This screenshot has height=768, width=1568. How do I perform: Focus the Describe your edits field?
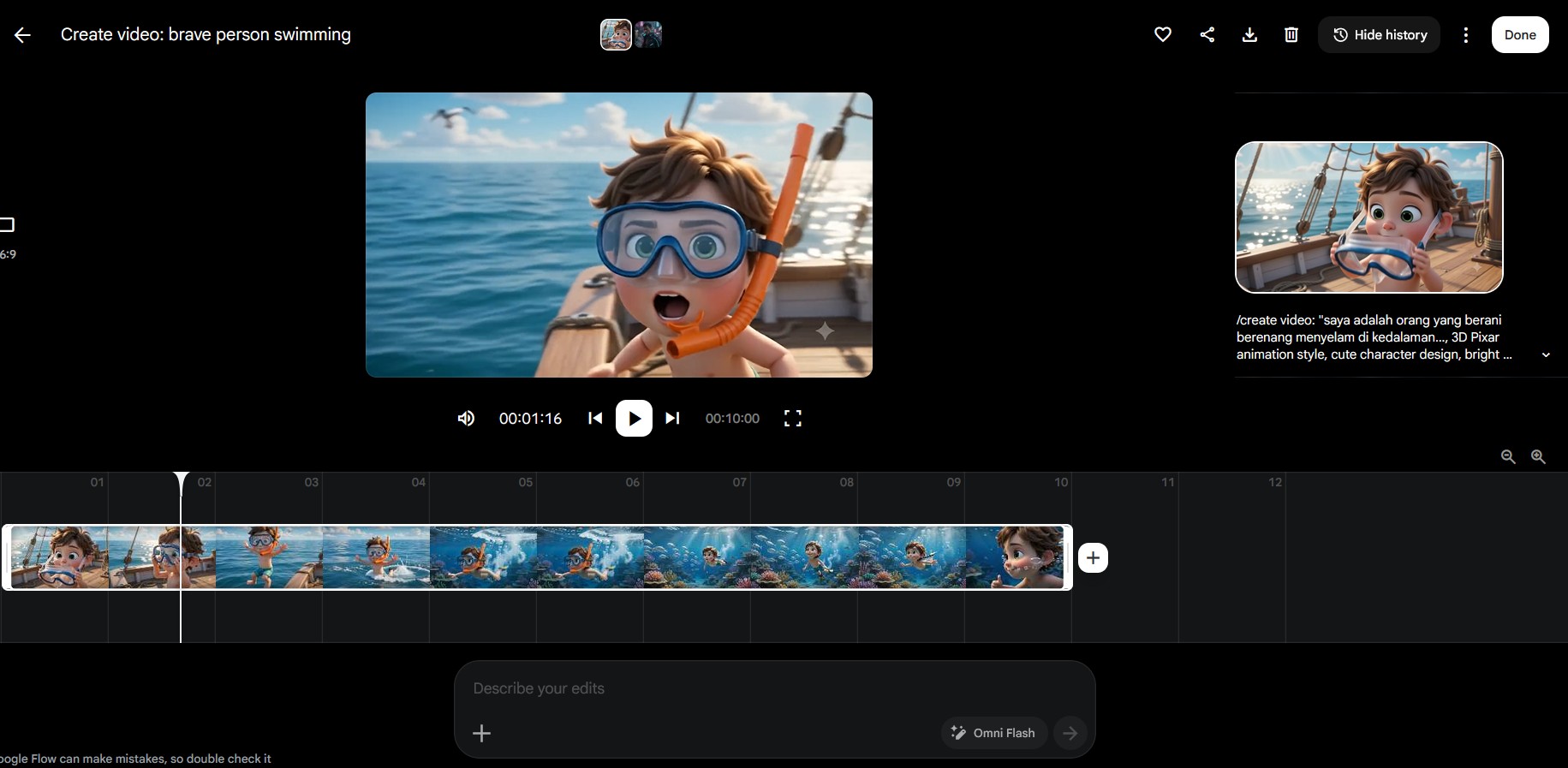(774, 688)
